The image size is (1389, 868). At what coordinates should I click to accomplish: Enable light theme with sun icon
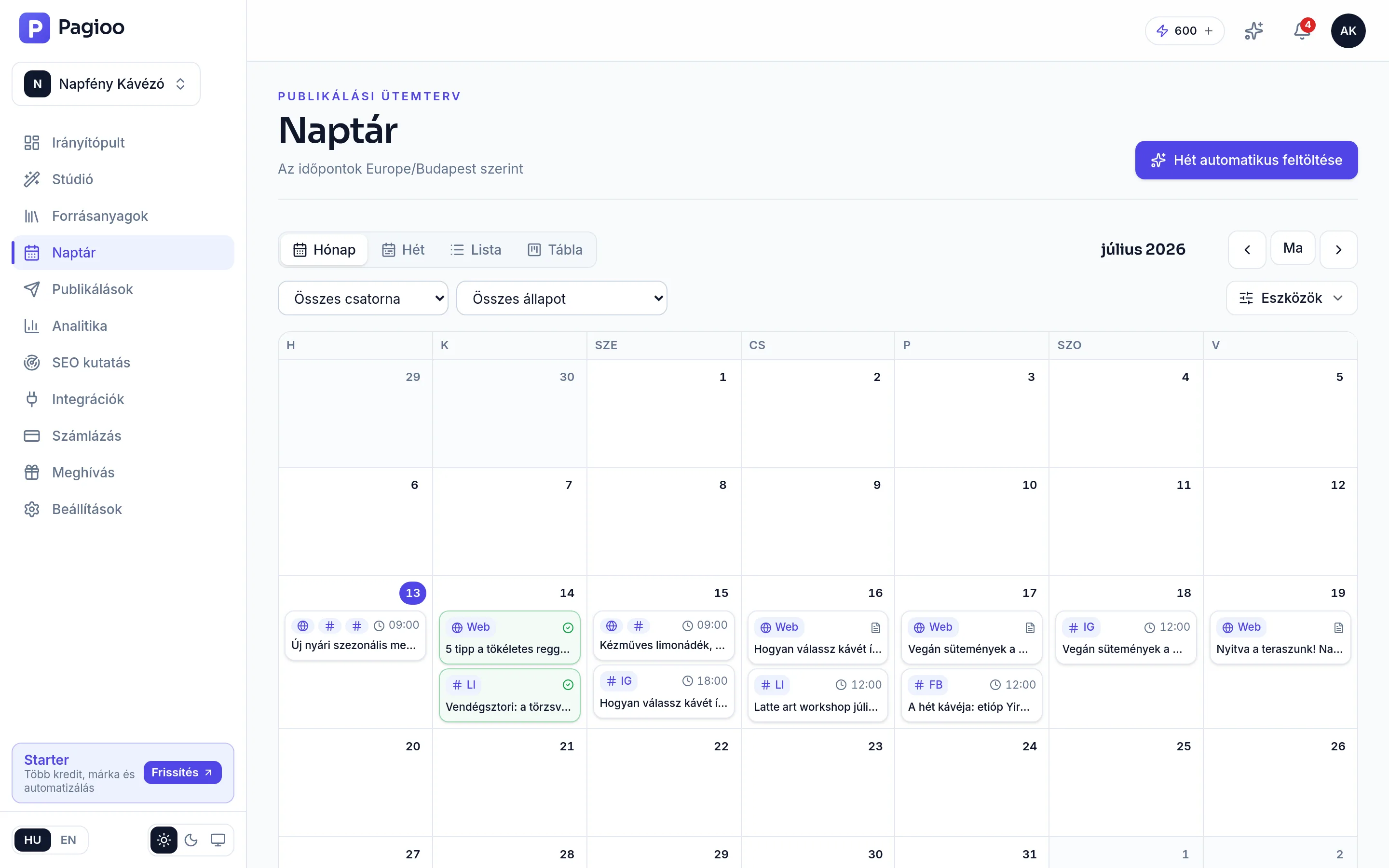(x=163, y=840)
